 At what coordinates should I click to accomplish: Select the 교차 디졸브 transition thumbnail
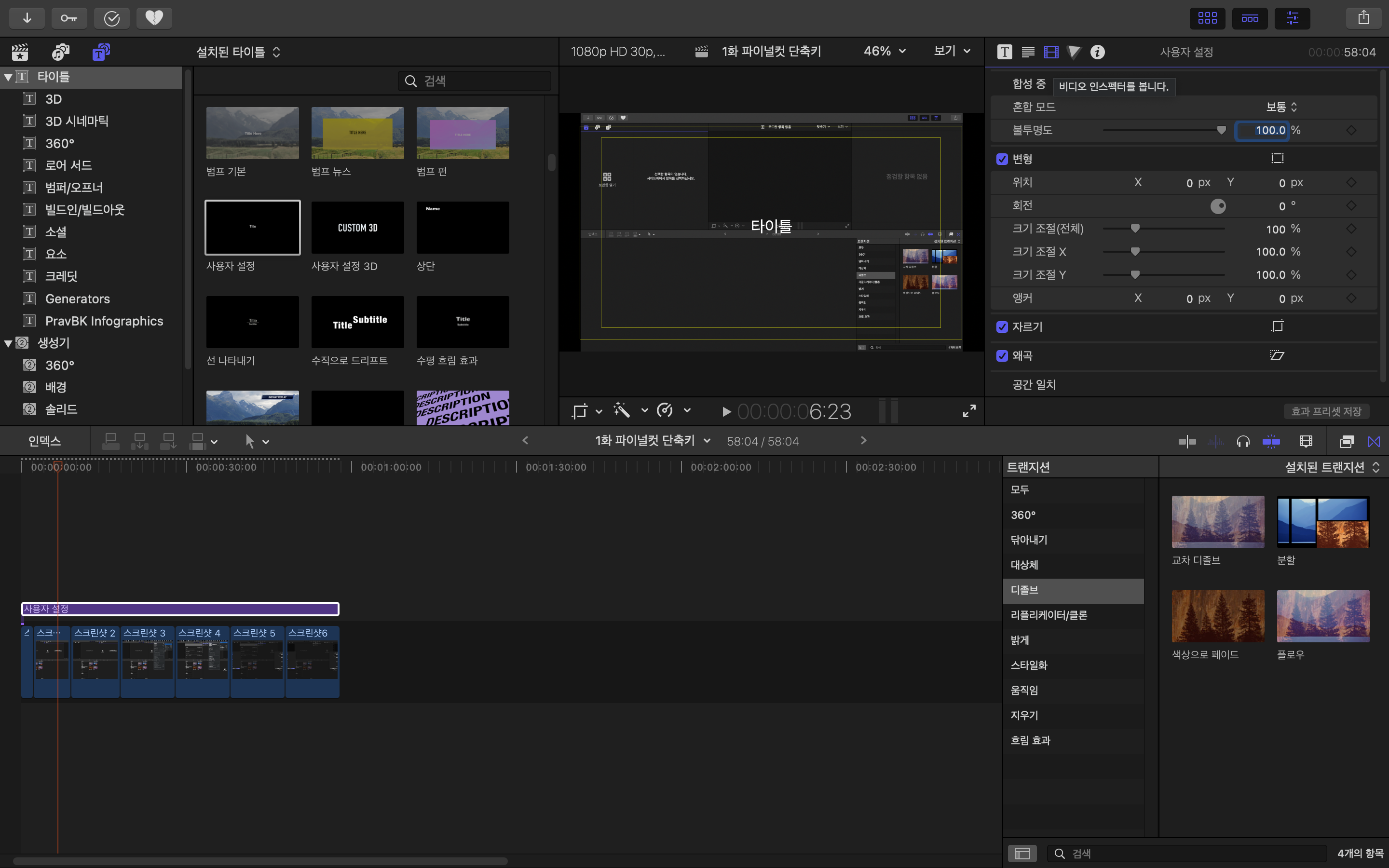pos(1217,521)
